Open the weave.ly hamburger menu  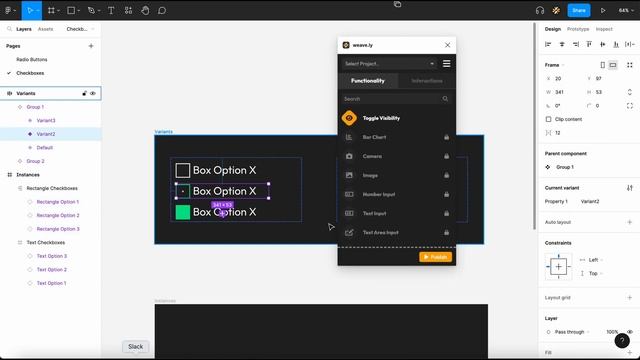point(447,64)
